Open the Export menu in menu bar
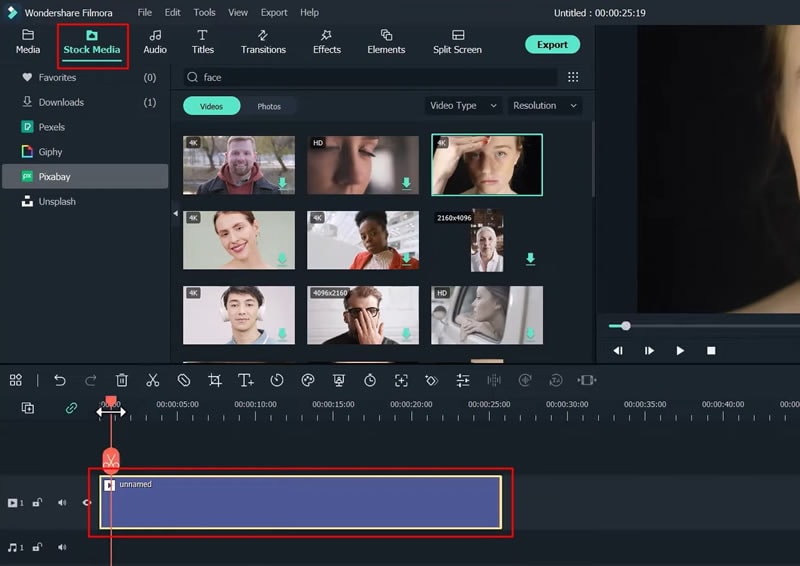 click(x=274, y=12)
